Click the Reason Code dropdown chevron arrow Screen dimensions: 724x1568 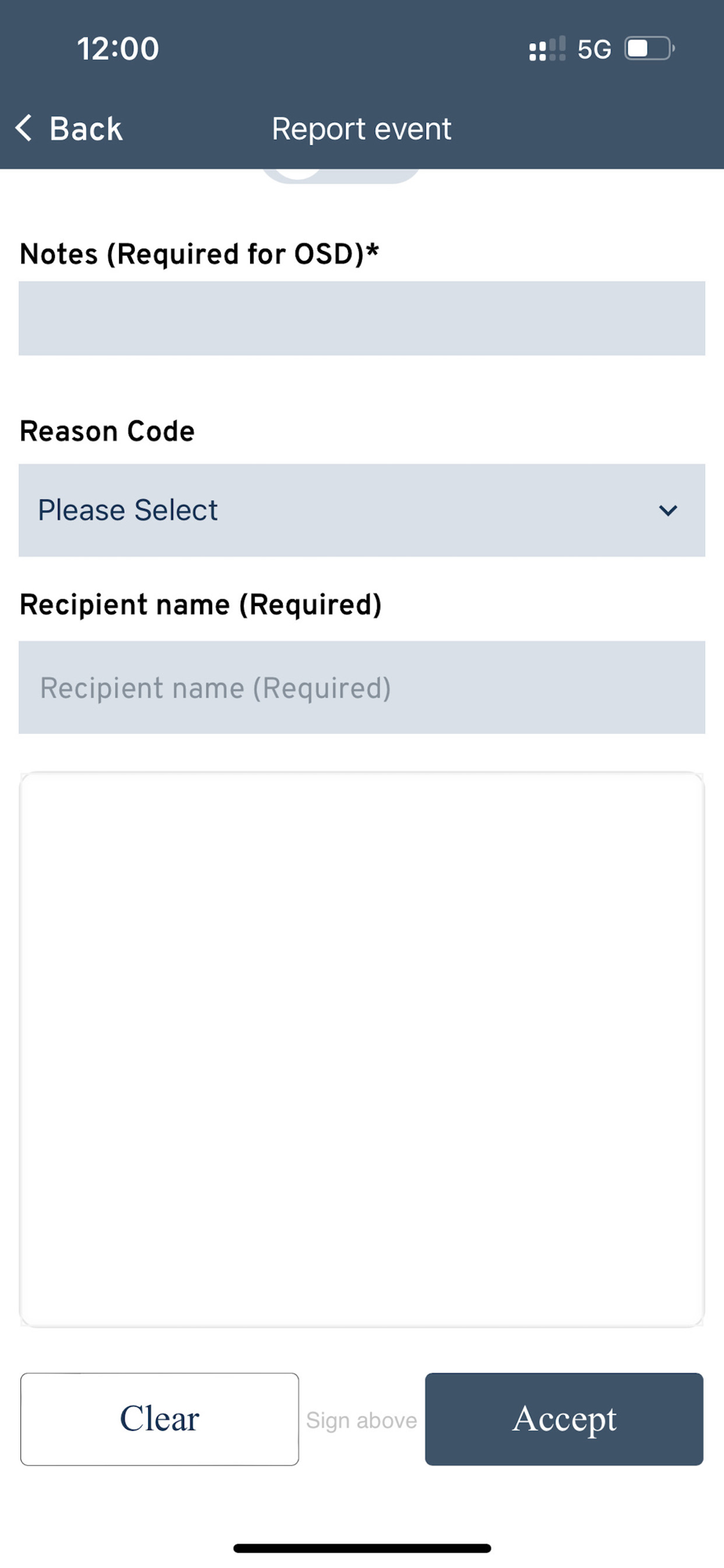point(668,511)
